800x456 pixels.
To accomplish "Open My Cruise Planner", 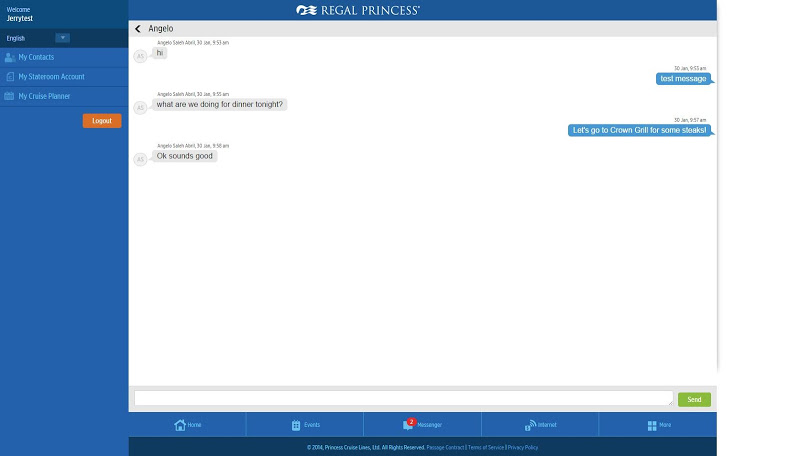I will (x=64, y=96).
